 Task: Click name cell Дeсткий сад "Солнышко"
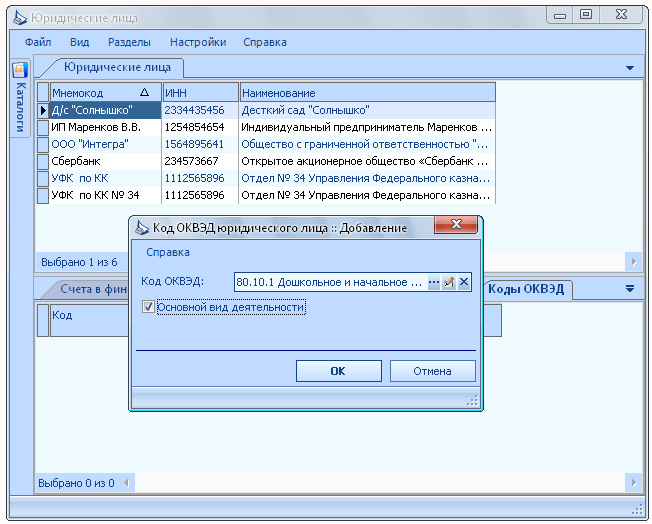pyautogui.click(x=367, y=110)
